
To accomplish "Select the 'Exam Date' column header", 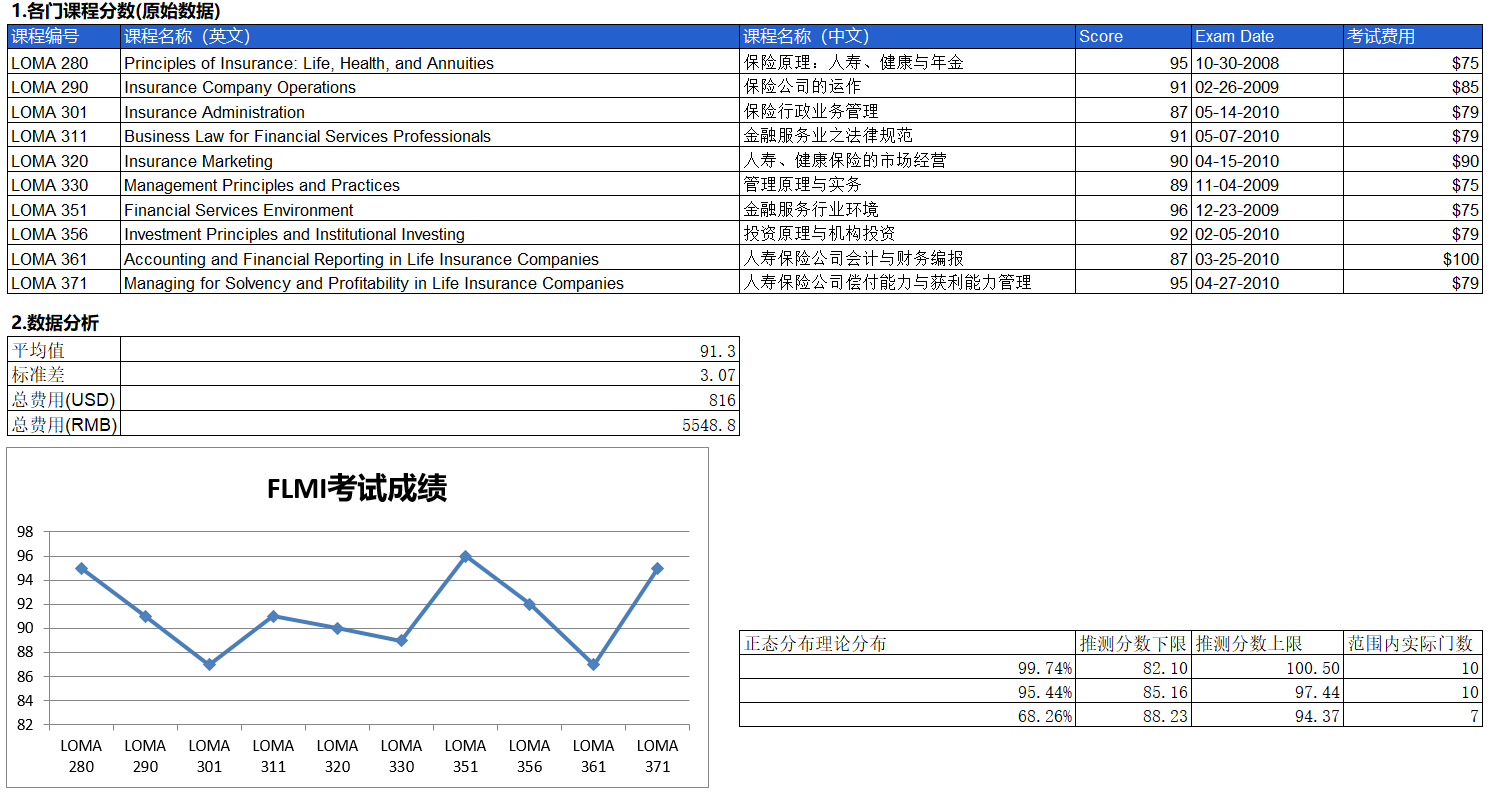I will [x=1267, y=37].
